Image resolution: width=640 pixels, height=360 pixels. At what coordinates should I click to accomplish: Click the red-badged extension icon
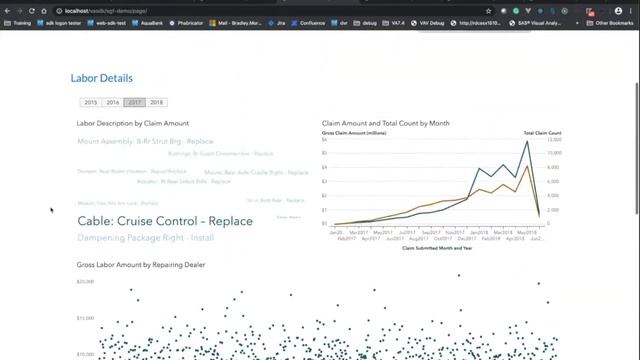pyautogui.click(x=590, y=12)
